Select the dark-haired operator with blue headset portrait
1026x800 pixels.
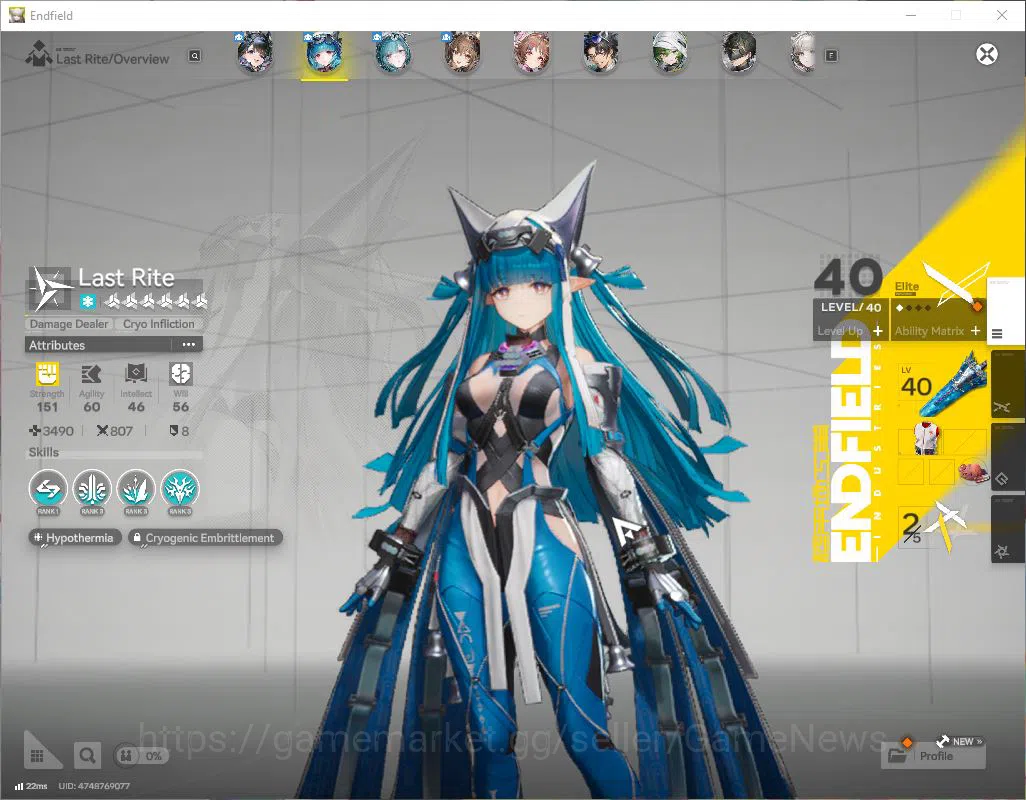click(x=601, y=53)
